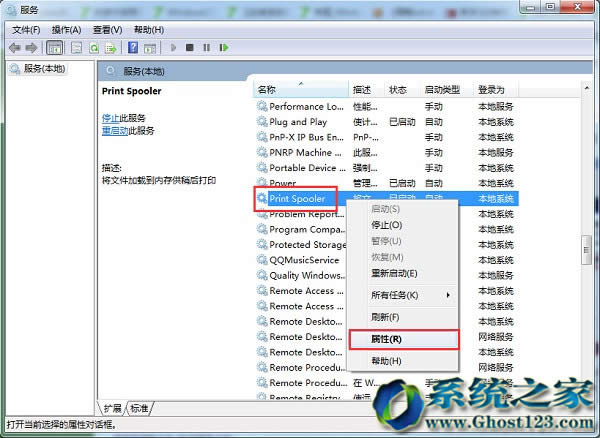Screen dimensions: 600x438
Task: Select the Program Compa... service
Action: [x=300, y=229]
